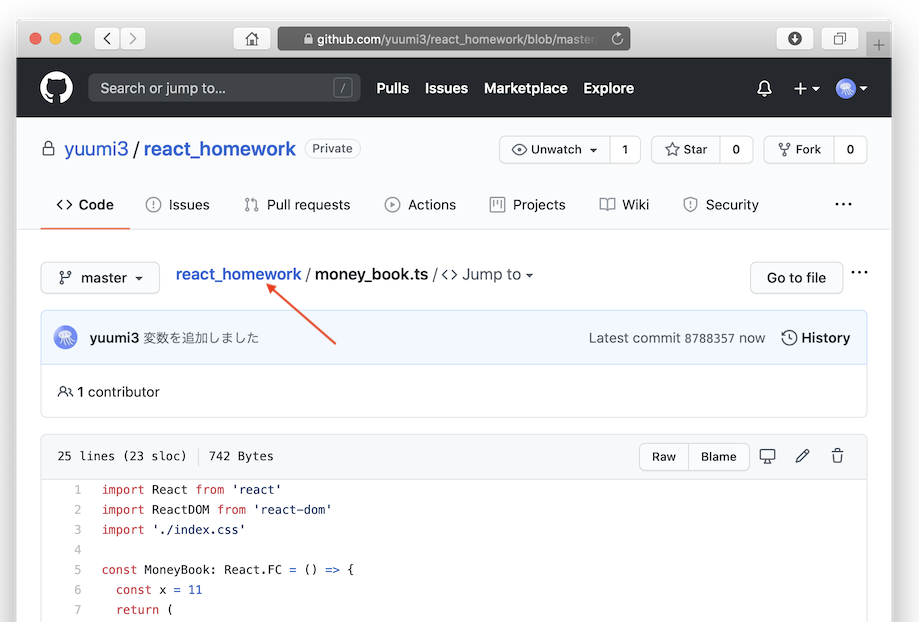Select the Actions tab
Viewport: 919px width, 622px height.
420,205
